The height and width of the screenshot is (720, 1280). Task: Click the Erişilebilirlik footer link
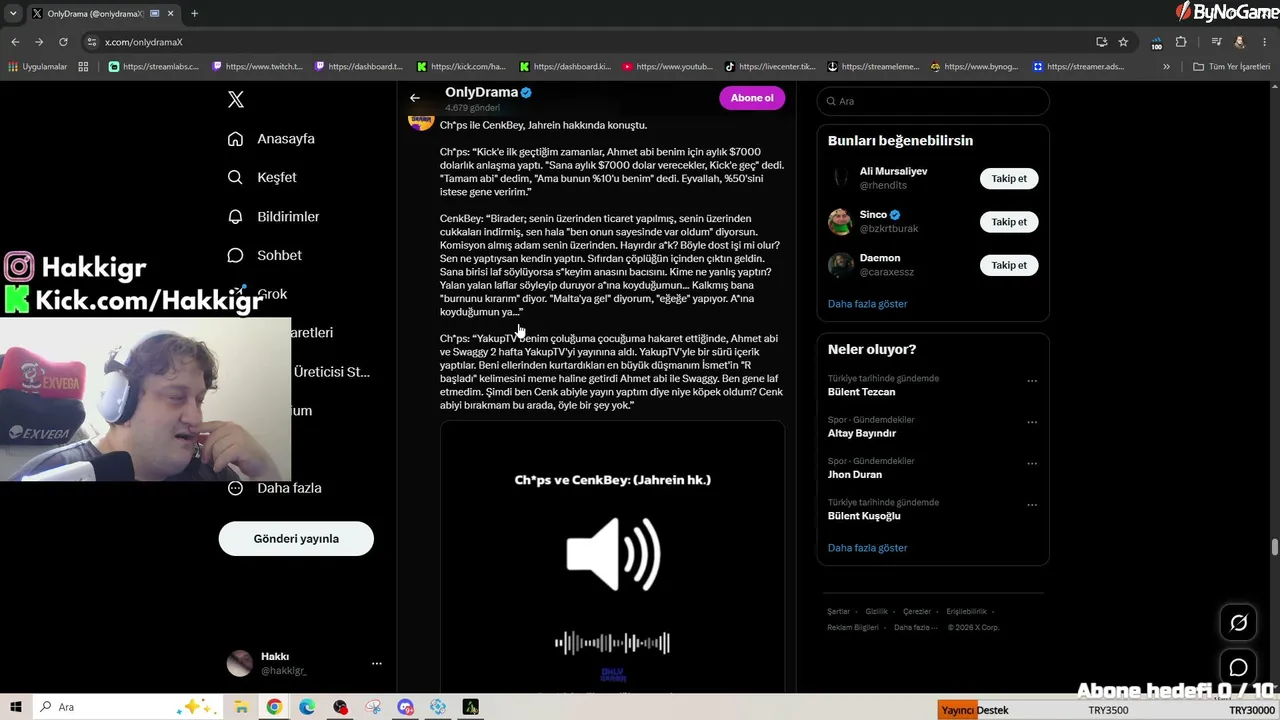click(x=966, y=611)
